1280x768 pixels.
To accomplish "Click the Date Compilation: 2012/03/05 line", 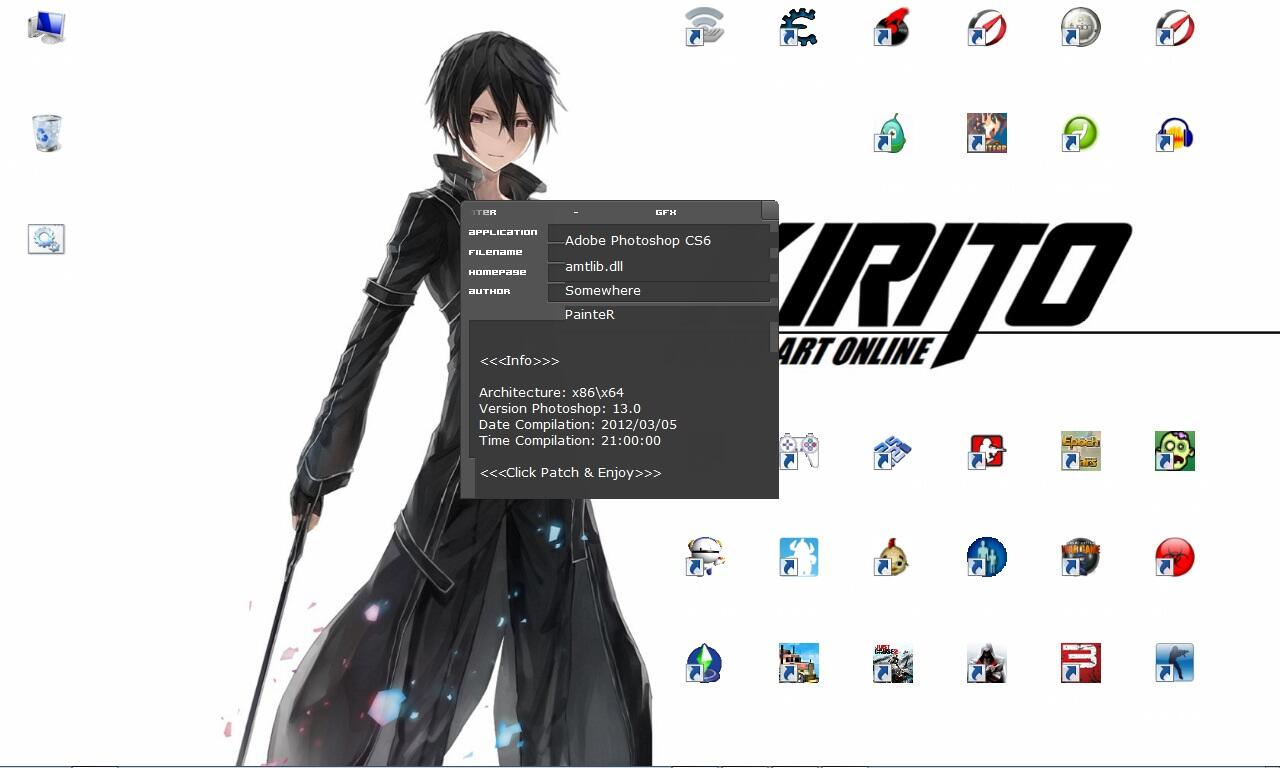I will [578, 424].
